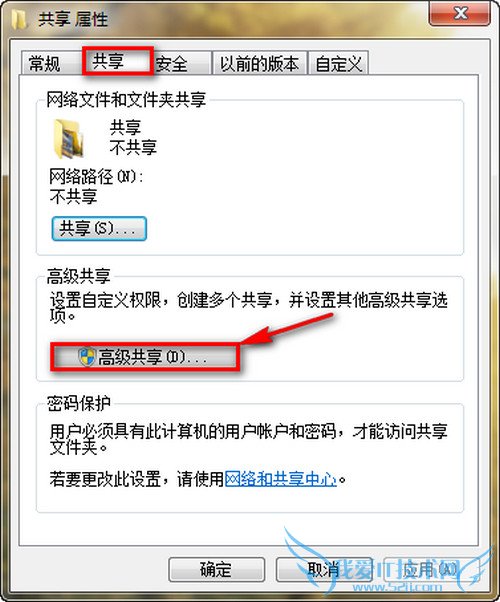Click the 网络文件和文件夹共享 group heading

[x=126, y=100]
